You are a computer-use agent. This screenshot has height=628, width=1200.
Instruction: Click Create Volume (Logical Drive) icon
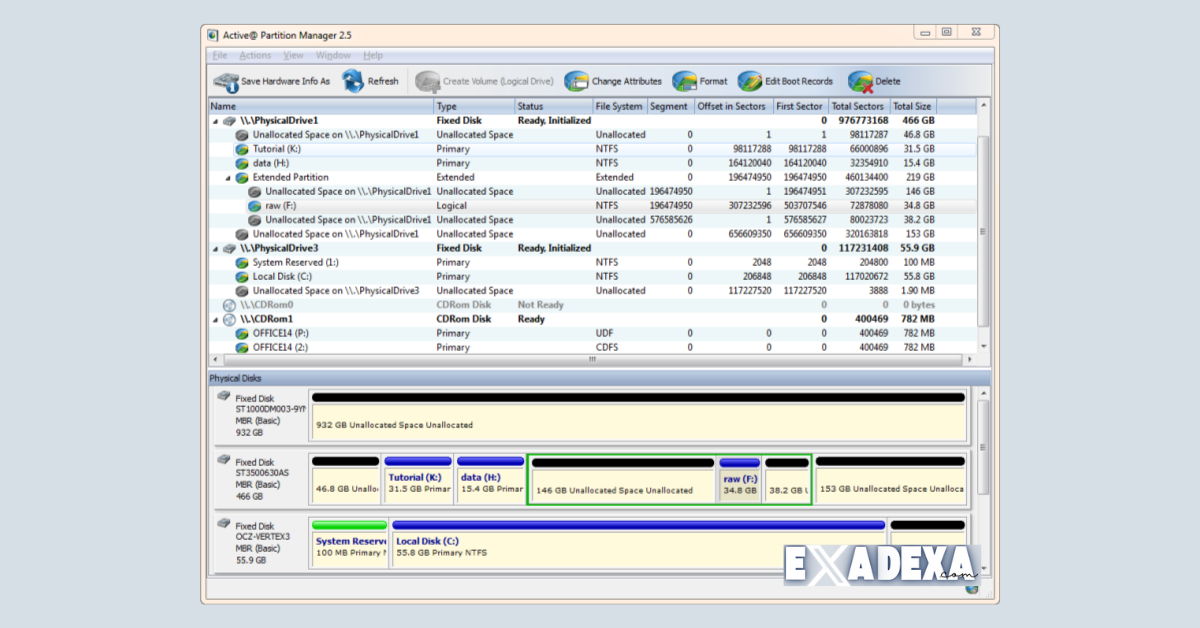click(x=427, y=81)
